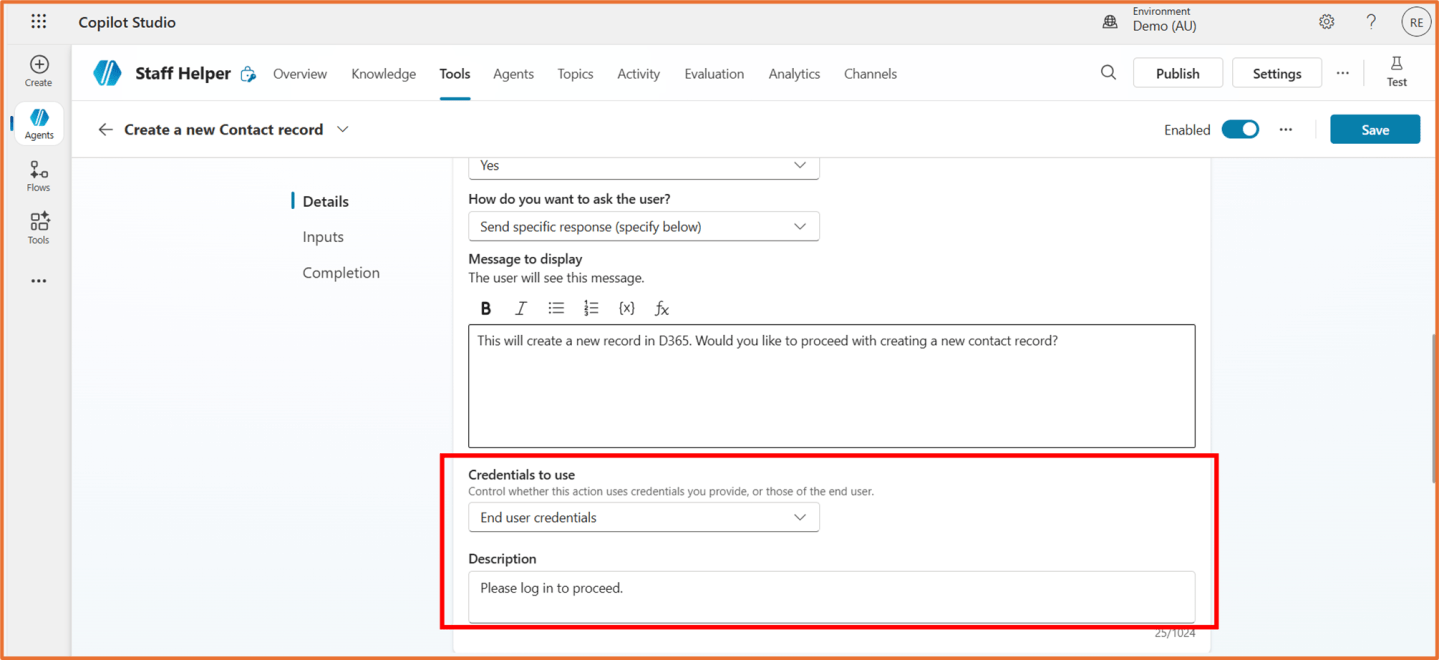1439x660 pixels.
Task: Open the app launcher waffle icon
Action: pos(38,22)
